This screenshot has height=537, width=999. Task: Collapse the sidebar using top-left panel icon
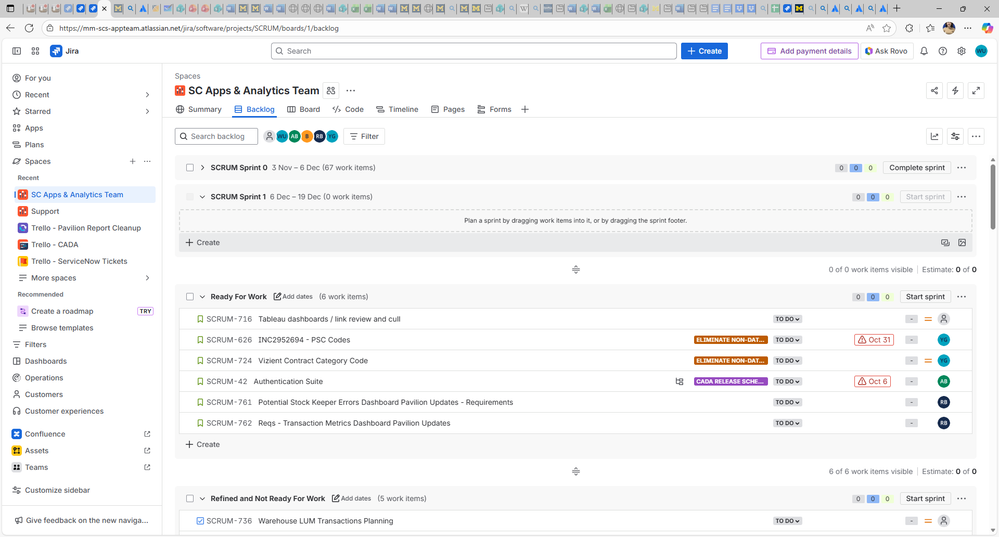click(17, 51)
